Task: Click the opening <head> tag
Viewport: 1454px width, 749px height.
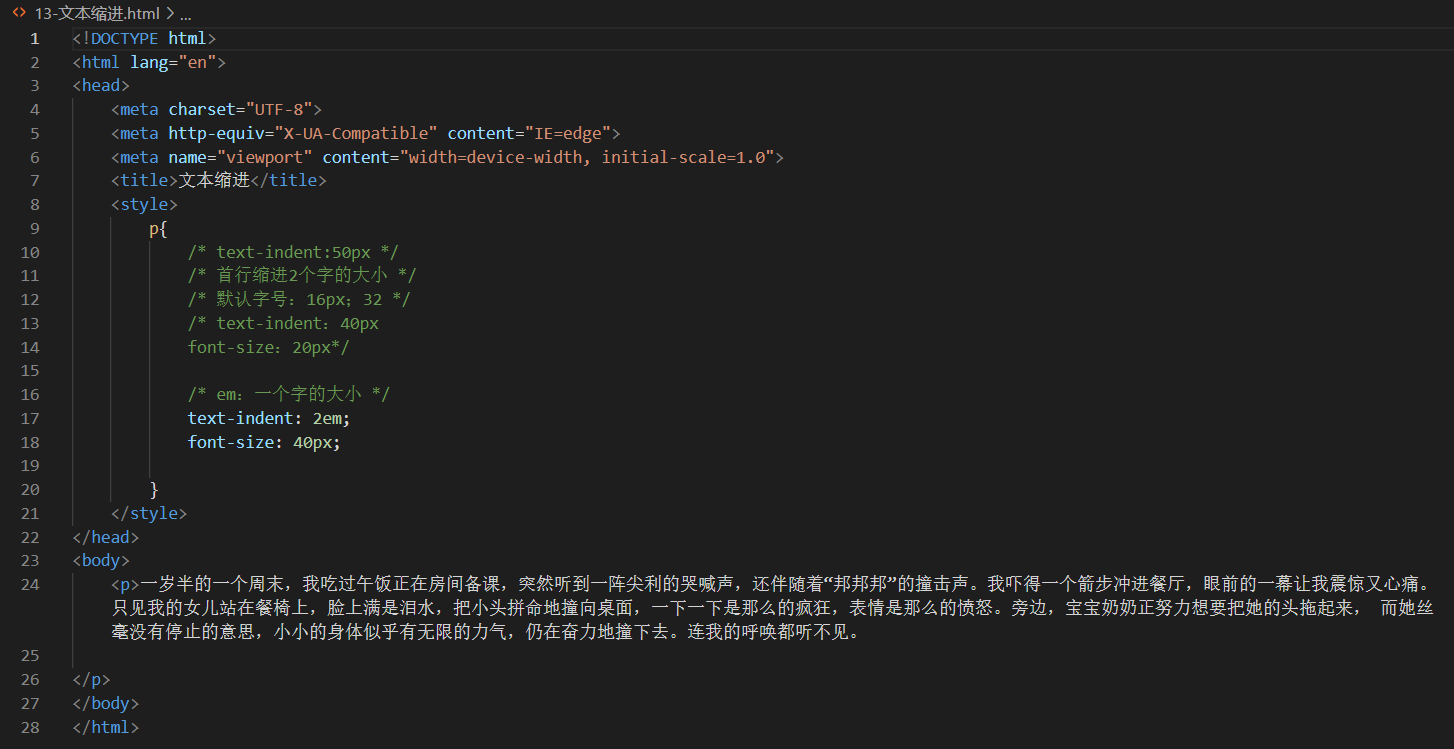Action: pyautogui.click(x=101, y=85)
